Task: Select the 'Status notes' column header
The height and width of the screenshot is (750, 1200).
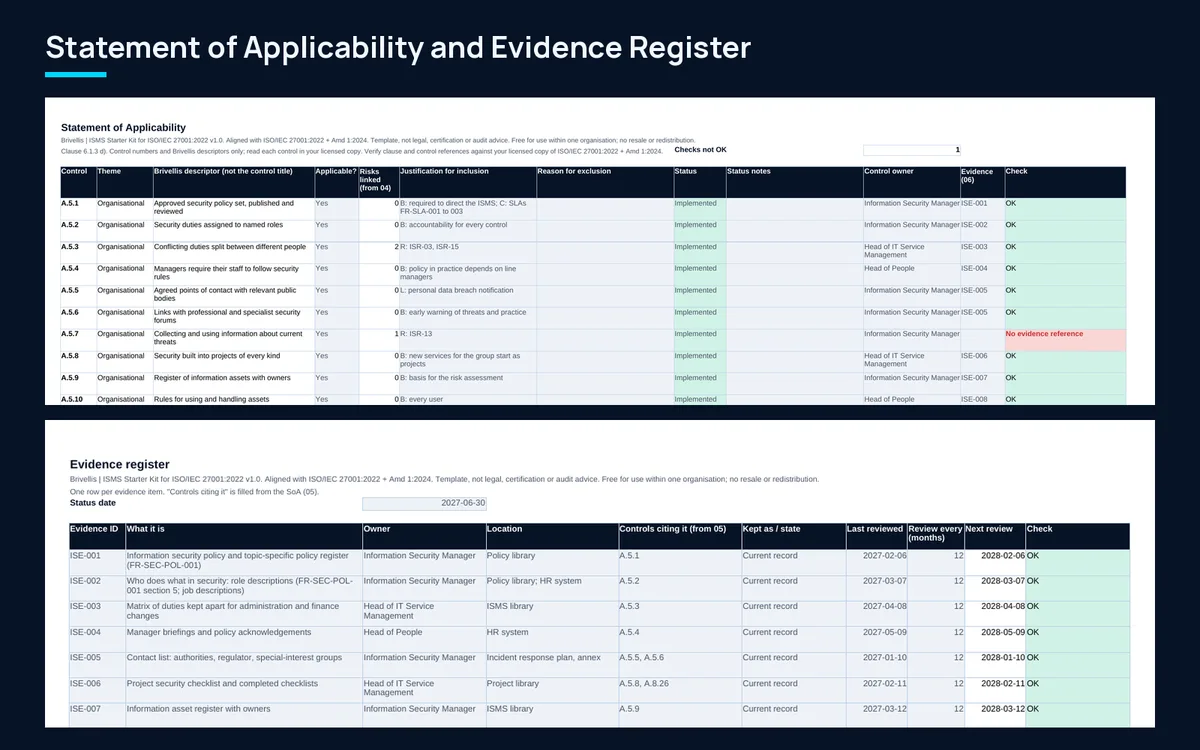Action: click(794, 182)
